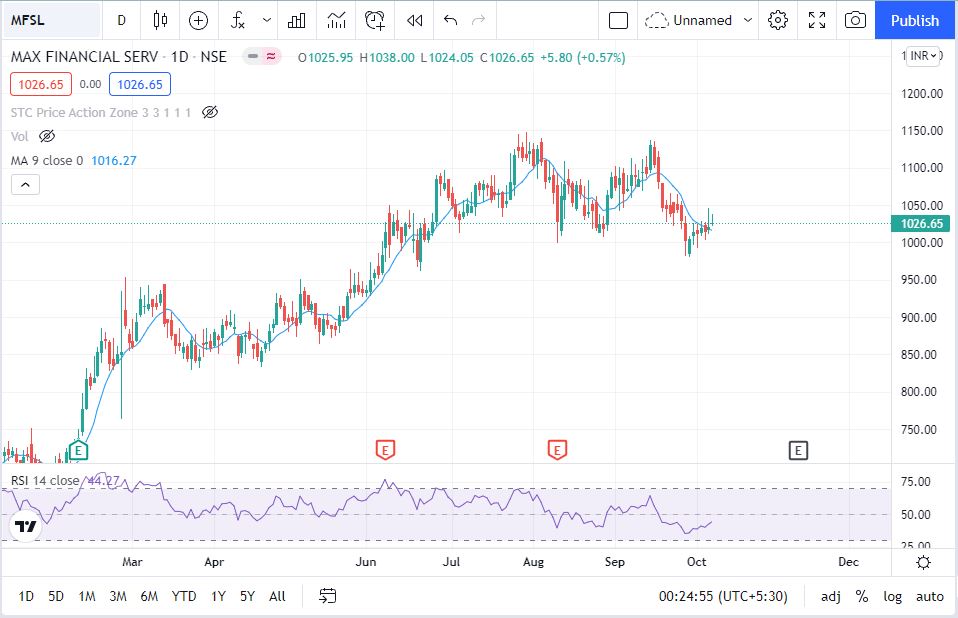Image resolution: width=958 pixels, height=618 pixels.
Task: Select the 6M time range
Action: pyautogui.click(x=149, y=596)
